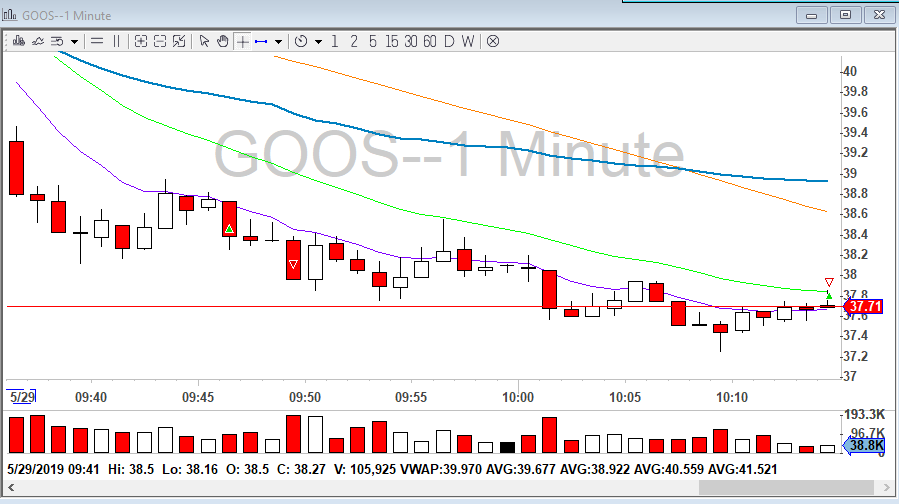The width and height of the screenshot is (899, 504).
Task: Click the black volume bar near 09:59
Action: click(507, 447)
